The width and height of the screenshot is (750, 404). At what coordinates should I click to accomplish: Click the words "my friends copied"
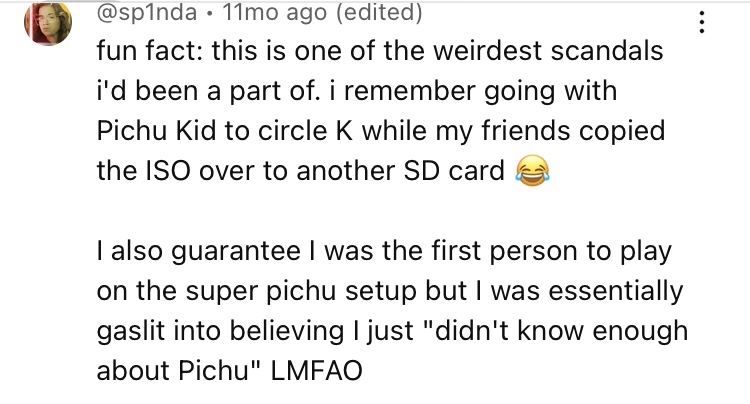click(556, 132)
